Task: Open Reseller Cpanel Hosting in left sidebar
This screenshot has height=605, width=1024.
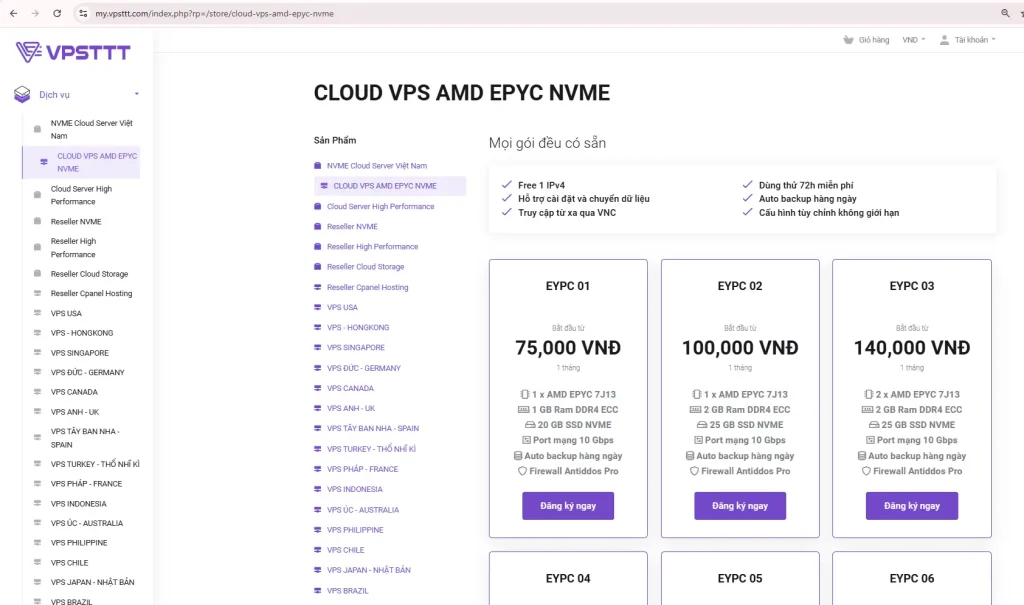Action: point(91,293)
